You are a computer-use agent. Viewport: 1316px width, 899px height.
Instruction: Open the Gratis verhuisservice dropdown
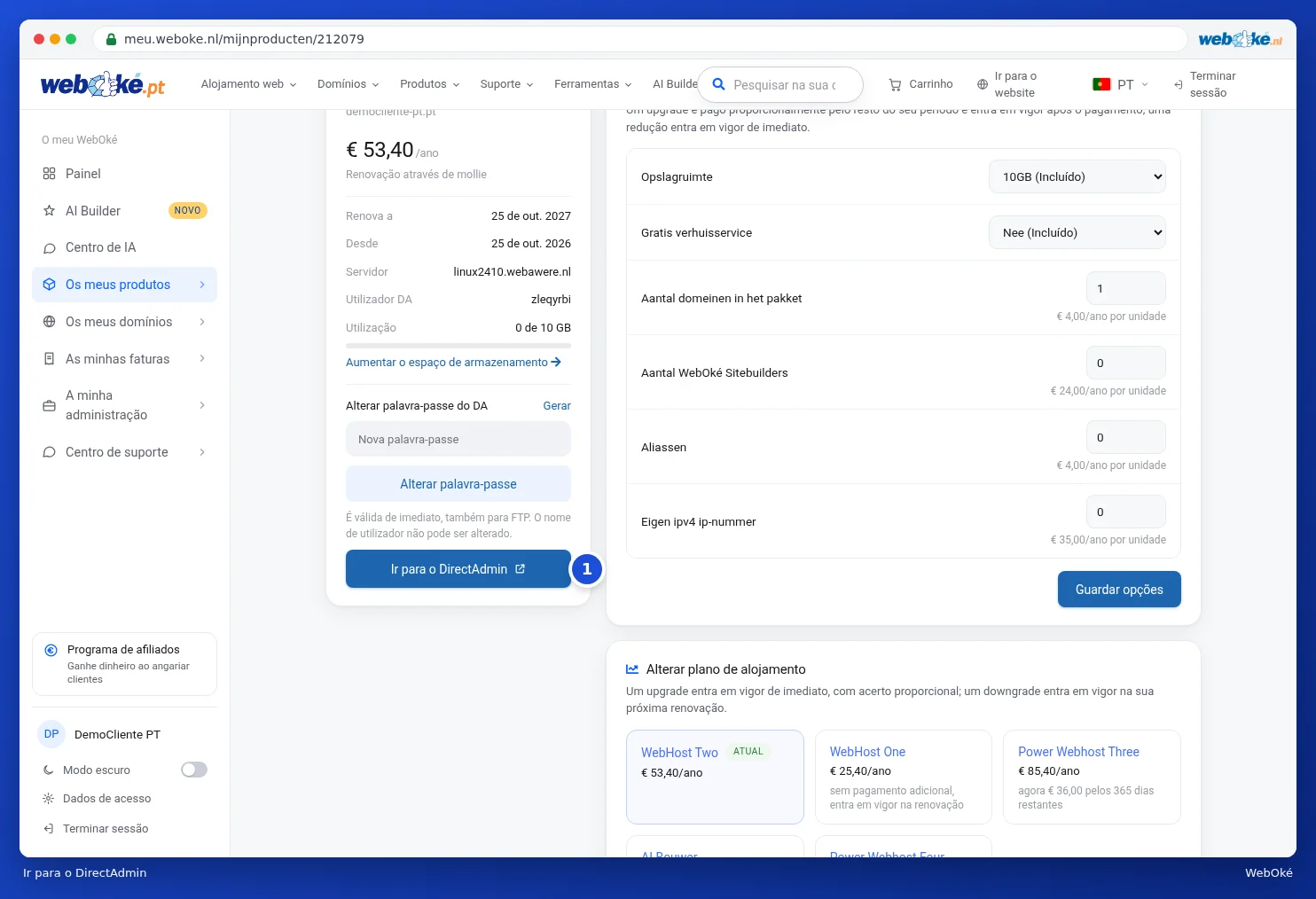(x=1077, y=232)
